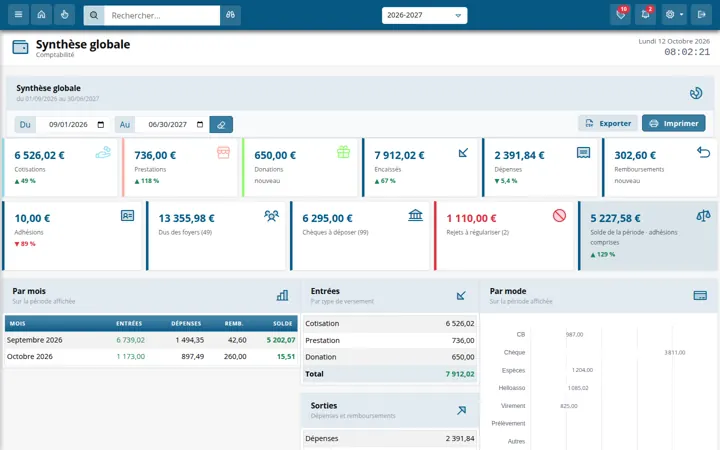Go to the home page icon
The width and height of the screenshot is (720, 450).
41,15
